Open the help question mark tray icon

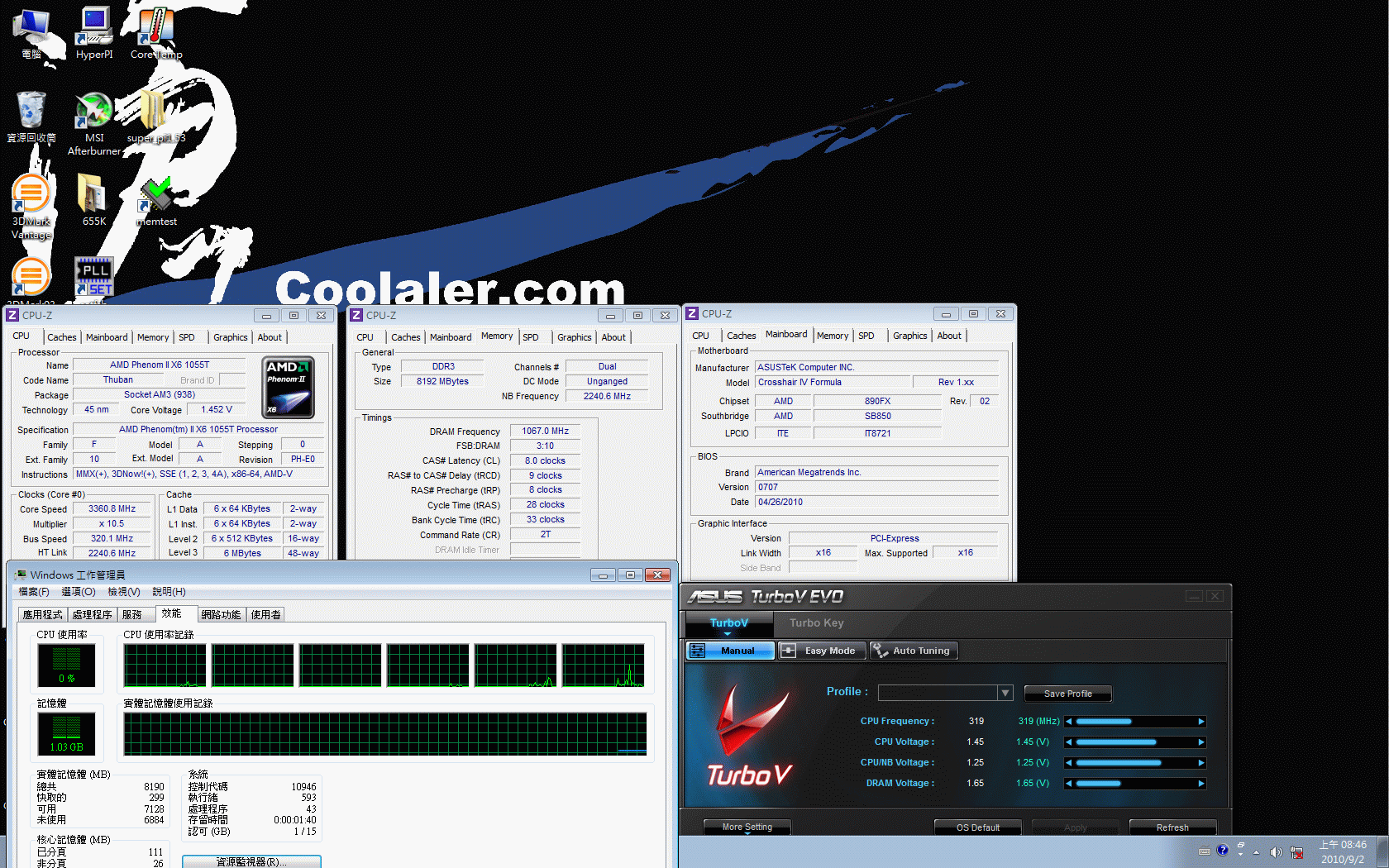tap(1223, 850)
